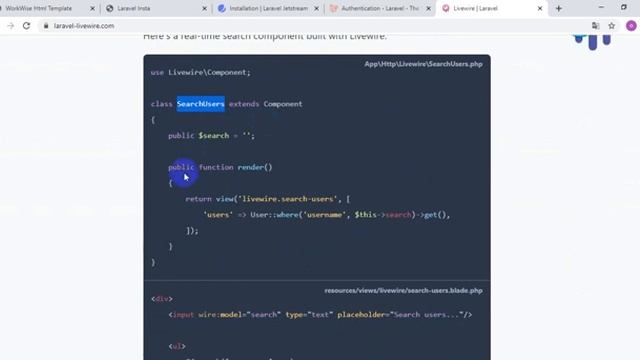This screenshot has width=640, height=360.
Task: Restore the browser window size
Action: 624,7
